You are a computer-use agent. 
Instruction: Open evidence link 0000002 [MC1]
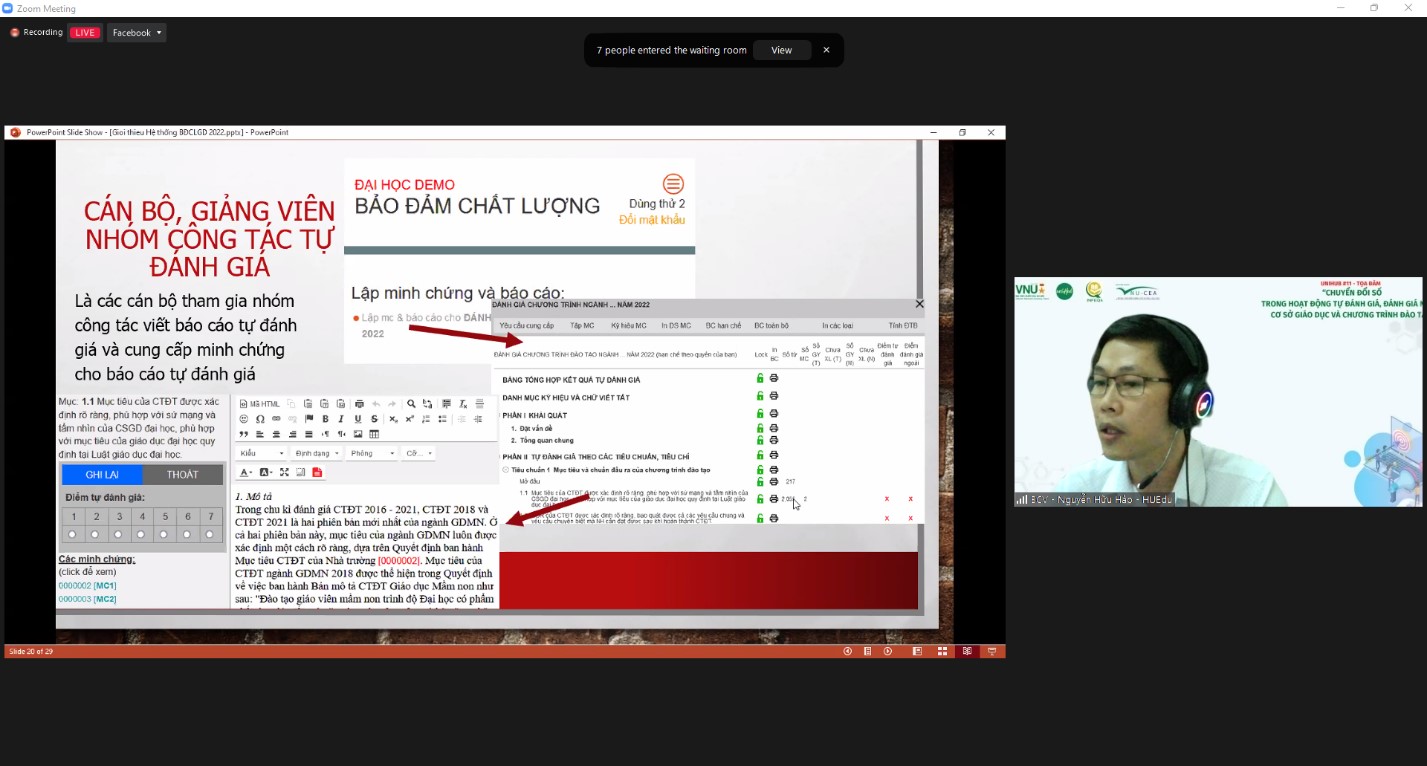[87, 585]
